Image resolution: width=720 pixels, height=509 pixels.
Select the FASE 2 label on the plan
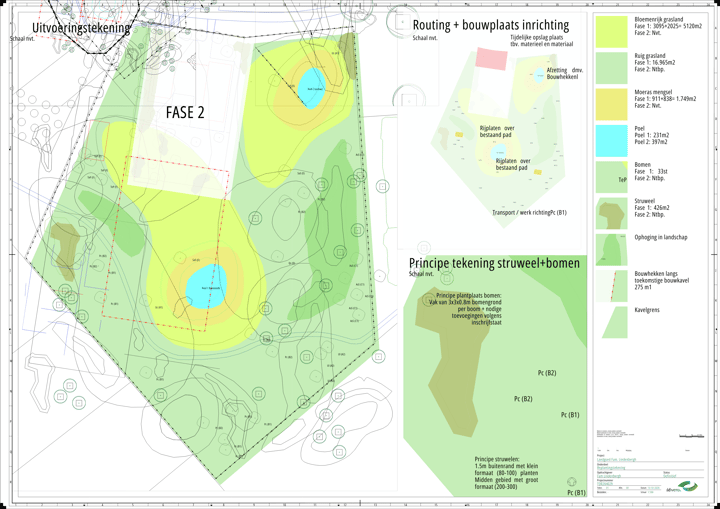(x=185, y=113)
